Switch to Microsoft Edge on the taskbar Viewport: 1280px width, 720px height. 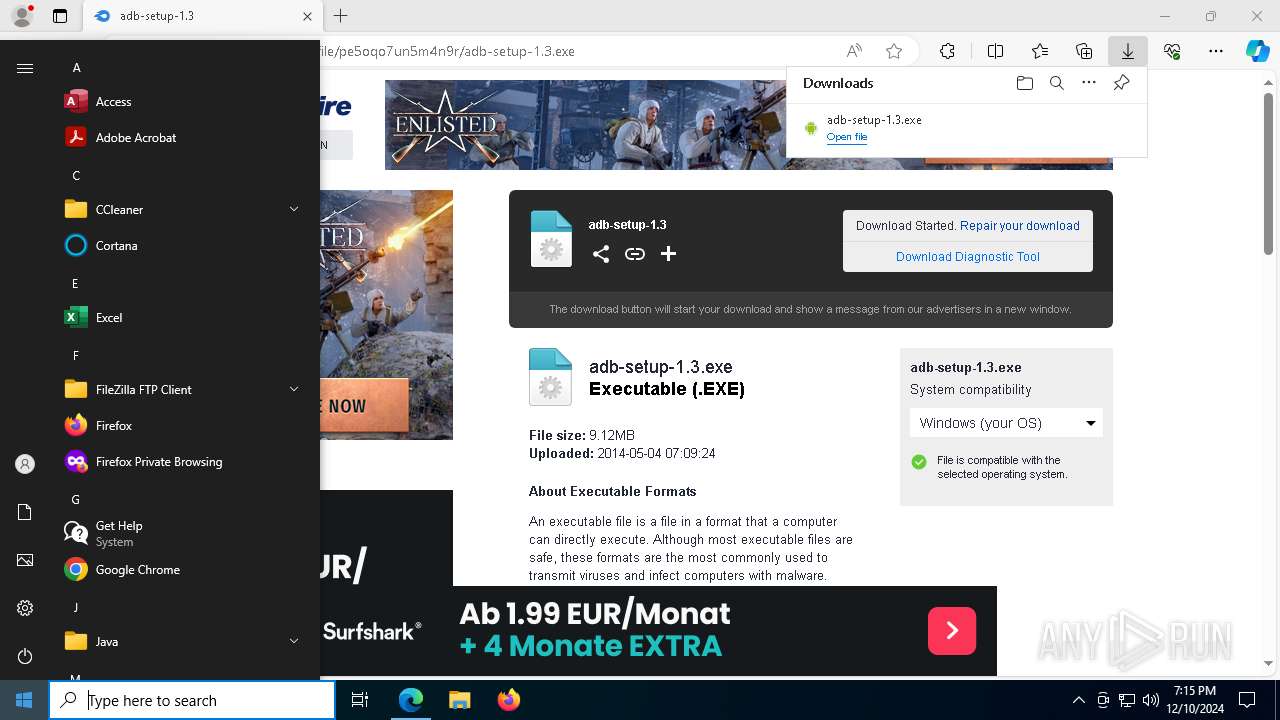pos(411,700)
